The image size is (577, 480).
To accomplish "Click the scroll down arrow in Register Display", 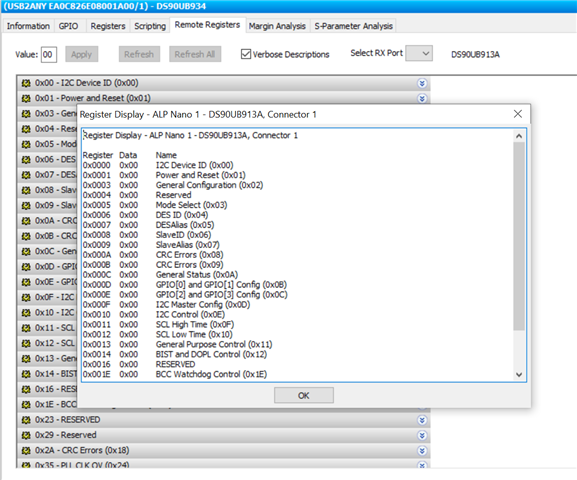I will pyautogui.click(x=519, y=375).
